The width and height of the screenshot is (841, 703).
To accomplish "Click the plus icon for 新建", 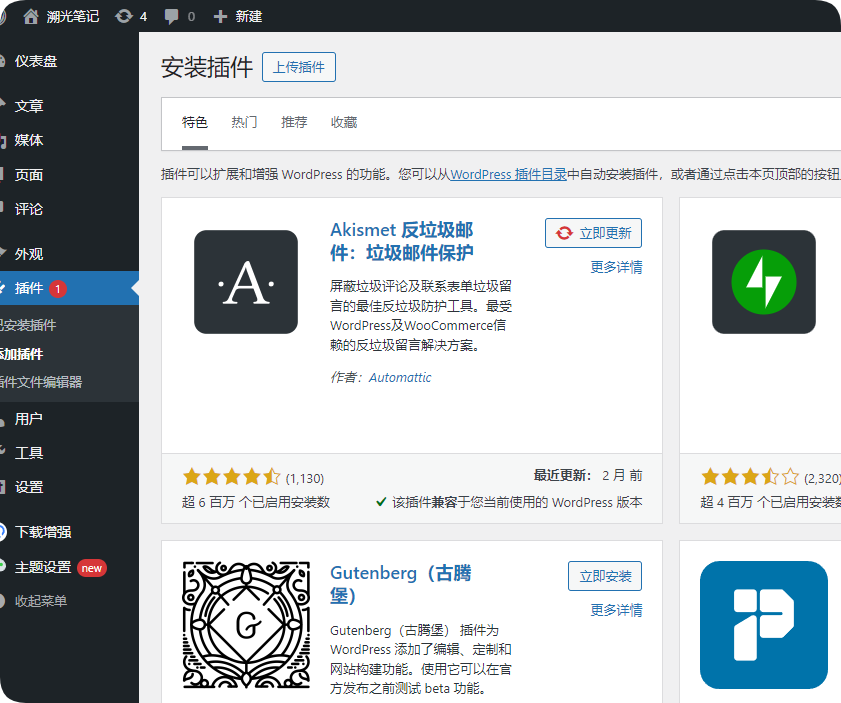I will 220,17.
